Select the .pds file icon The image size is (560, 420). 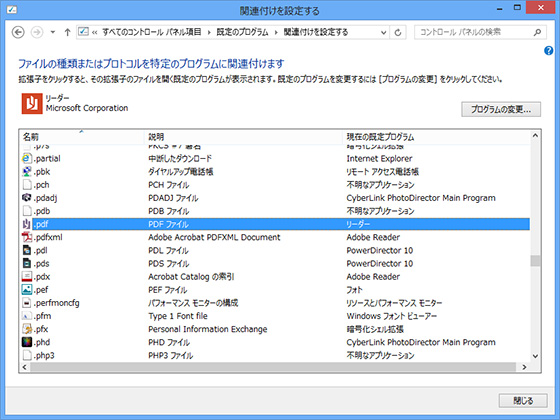click(27, 263)
